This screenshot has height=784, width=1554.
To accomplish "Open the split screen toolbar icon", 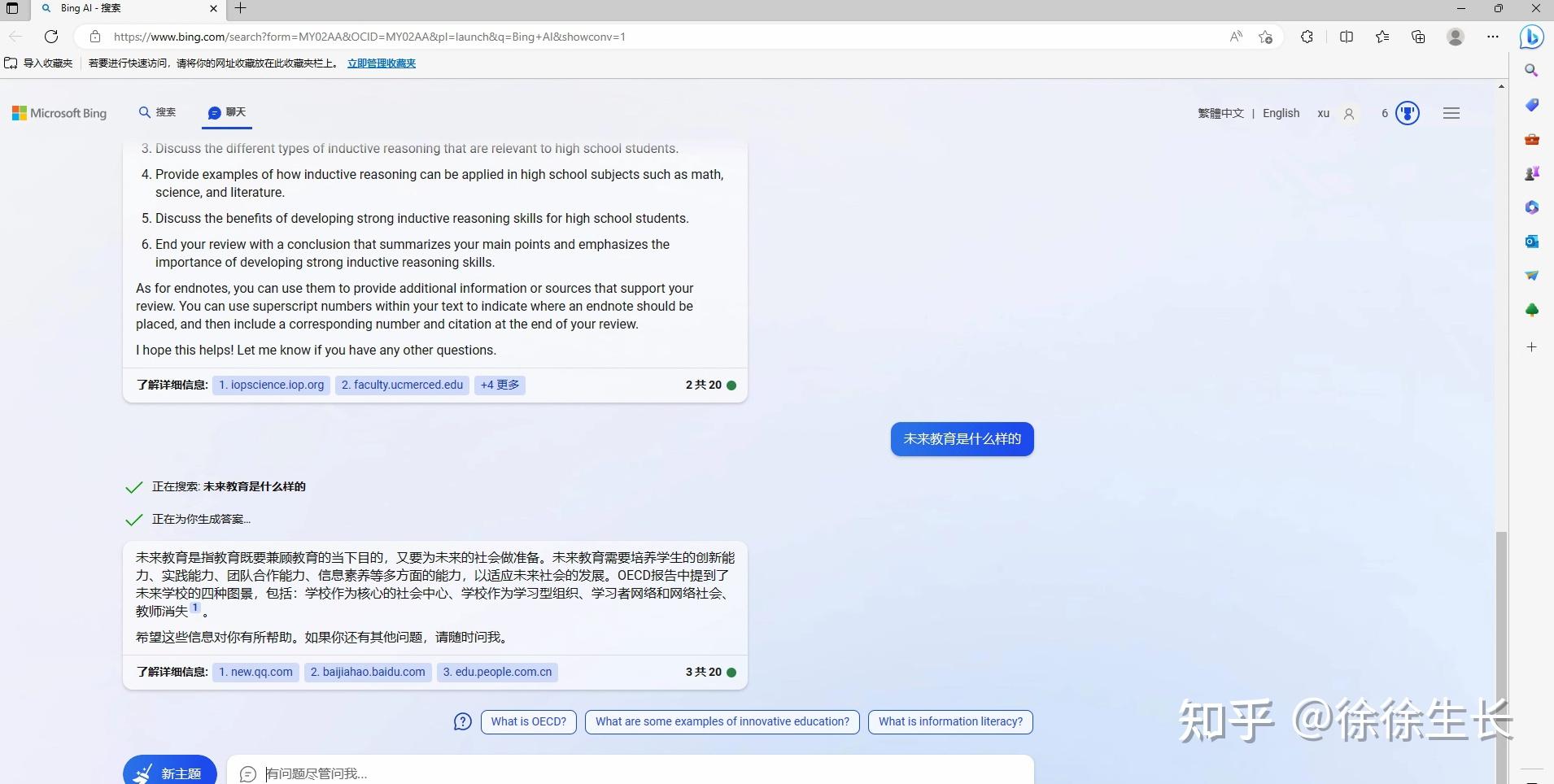I will coord(1347,37).
